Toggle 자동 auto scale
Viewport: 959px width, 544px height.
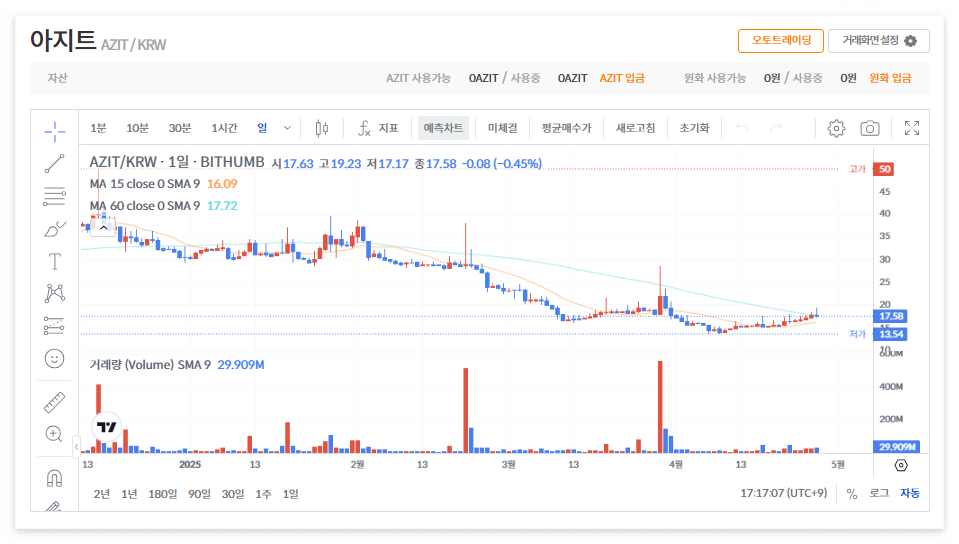pyautogui.click(x=909, y=493)
